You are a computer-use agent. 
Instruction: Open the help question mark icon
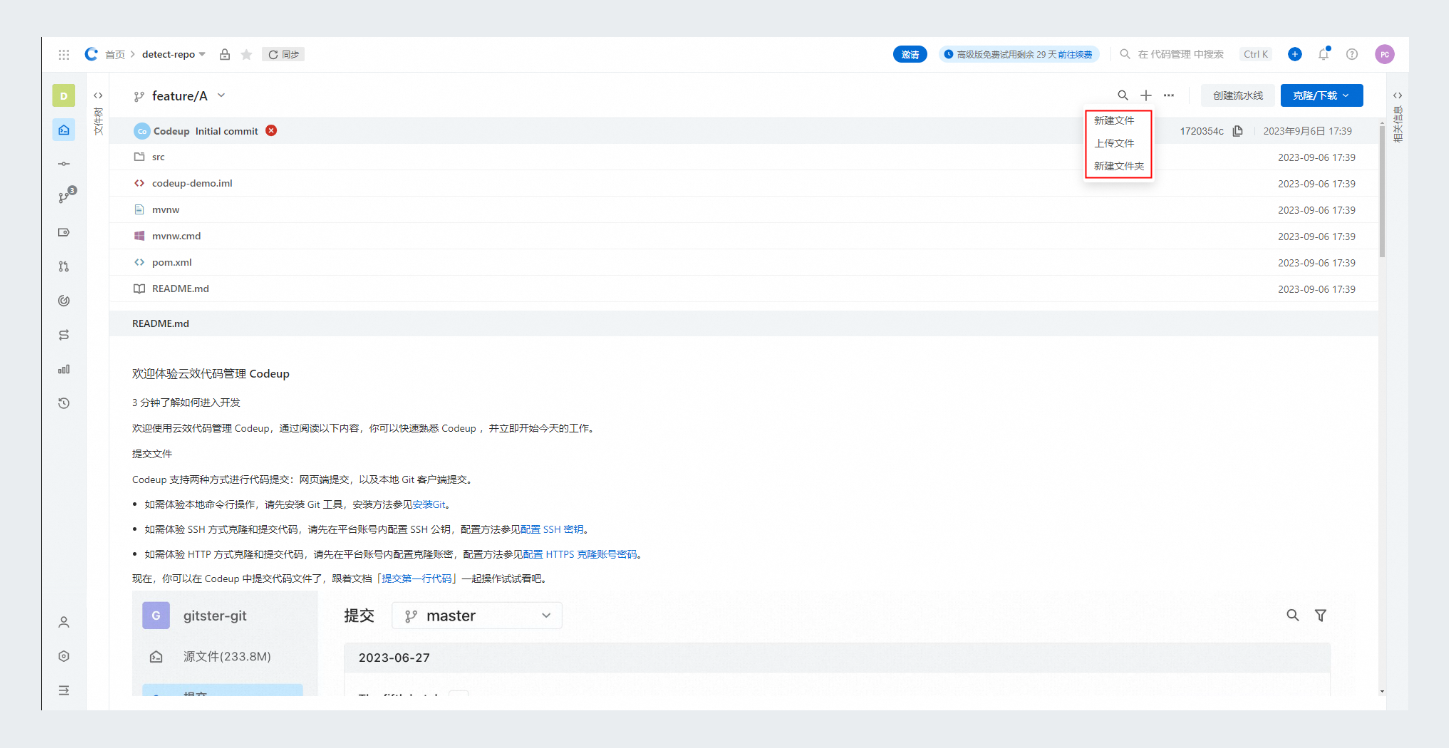coord(1352,54)
